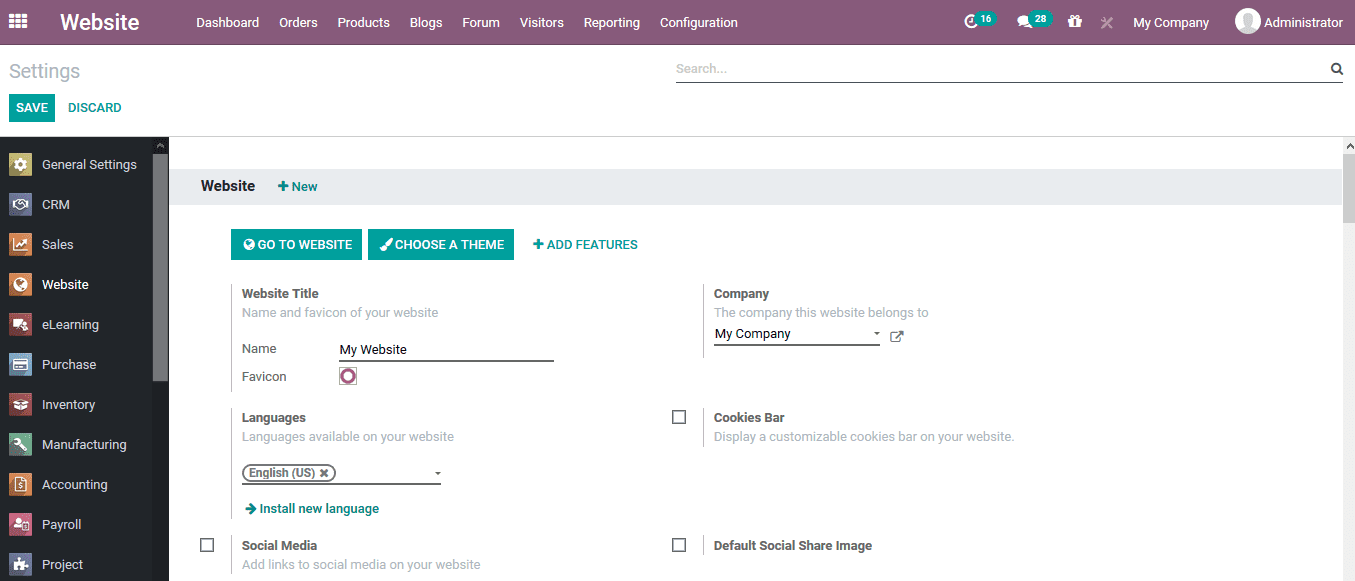Switch to the Visitors menu

click(x=541, y=22)
